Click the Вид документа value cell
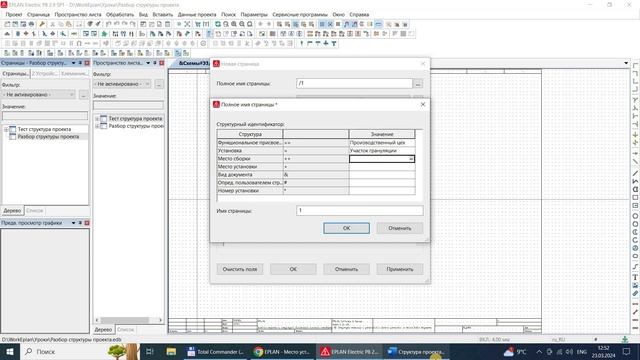The width and height of the screenshot is (640, 360). click(x=382, y=175)
